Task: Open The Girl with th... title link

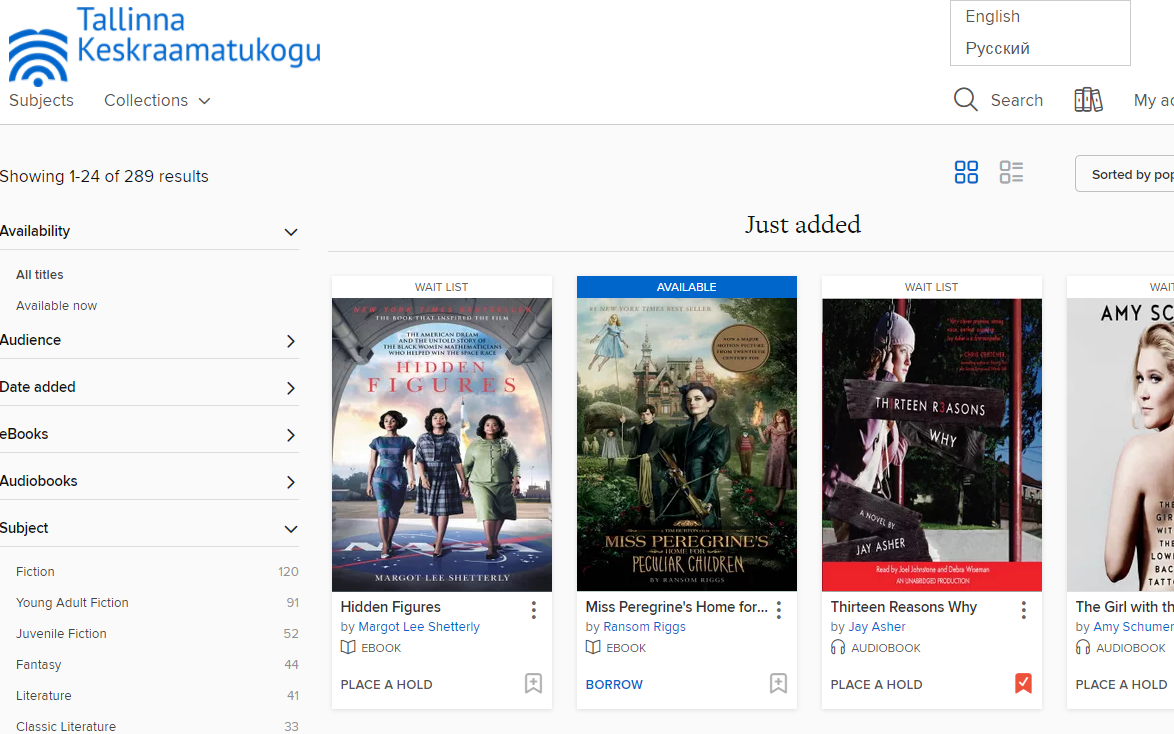Action: 1124,607
